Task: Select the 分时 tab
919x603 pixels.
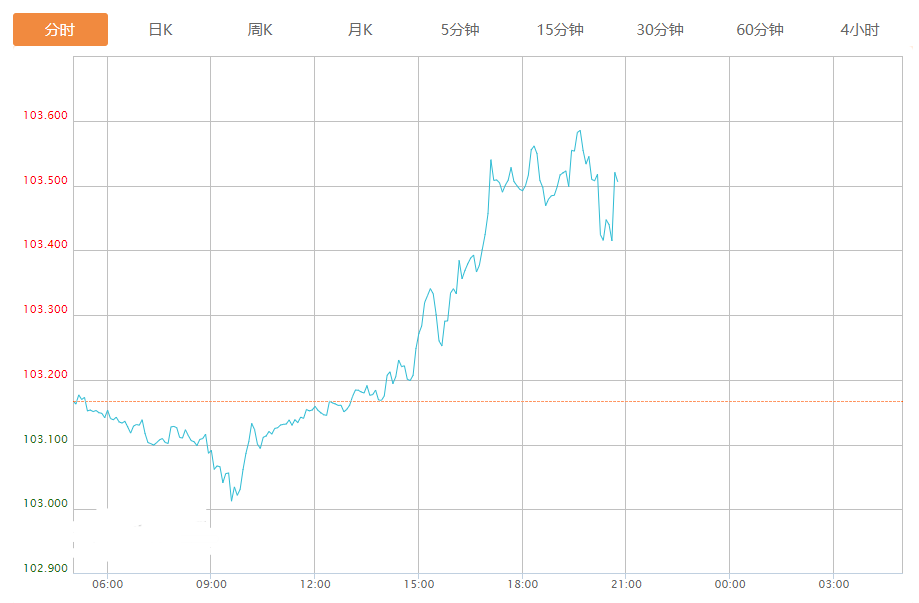Action: [x=60, y=30]
